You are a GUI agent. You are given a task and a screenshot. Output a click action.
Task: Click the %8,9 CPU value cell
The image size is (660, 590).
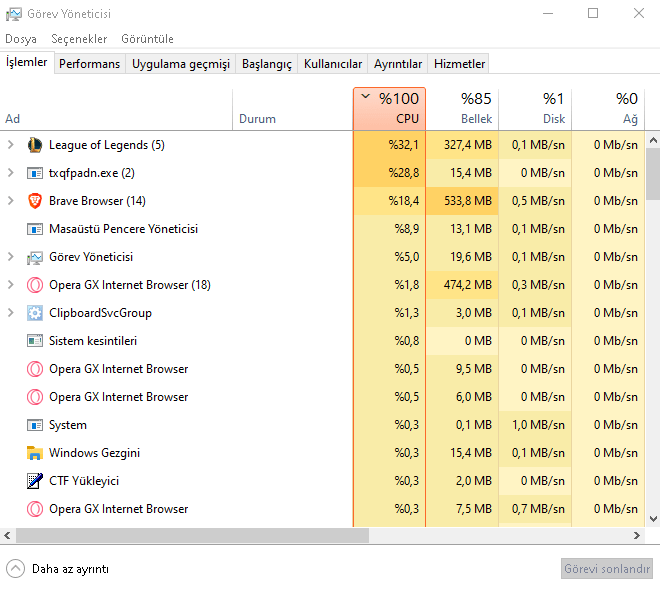[389, 229]
